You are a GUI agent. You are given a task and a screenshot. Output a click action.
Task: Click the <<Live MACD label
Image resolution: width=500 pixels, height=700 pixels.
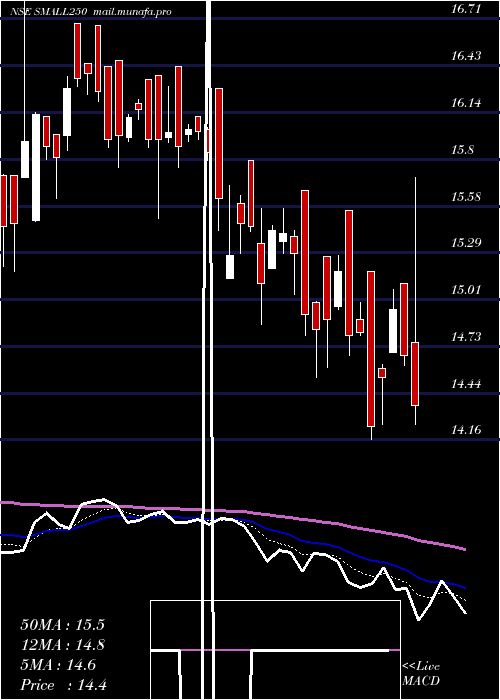[421, 673]
